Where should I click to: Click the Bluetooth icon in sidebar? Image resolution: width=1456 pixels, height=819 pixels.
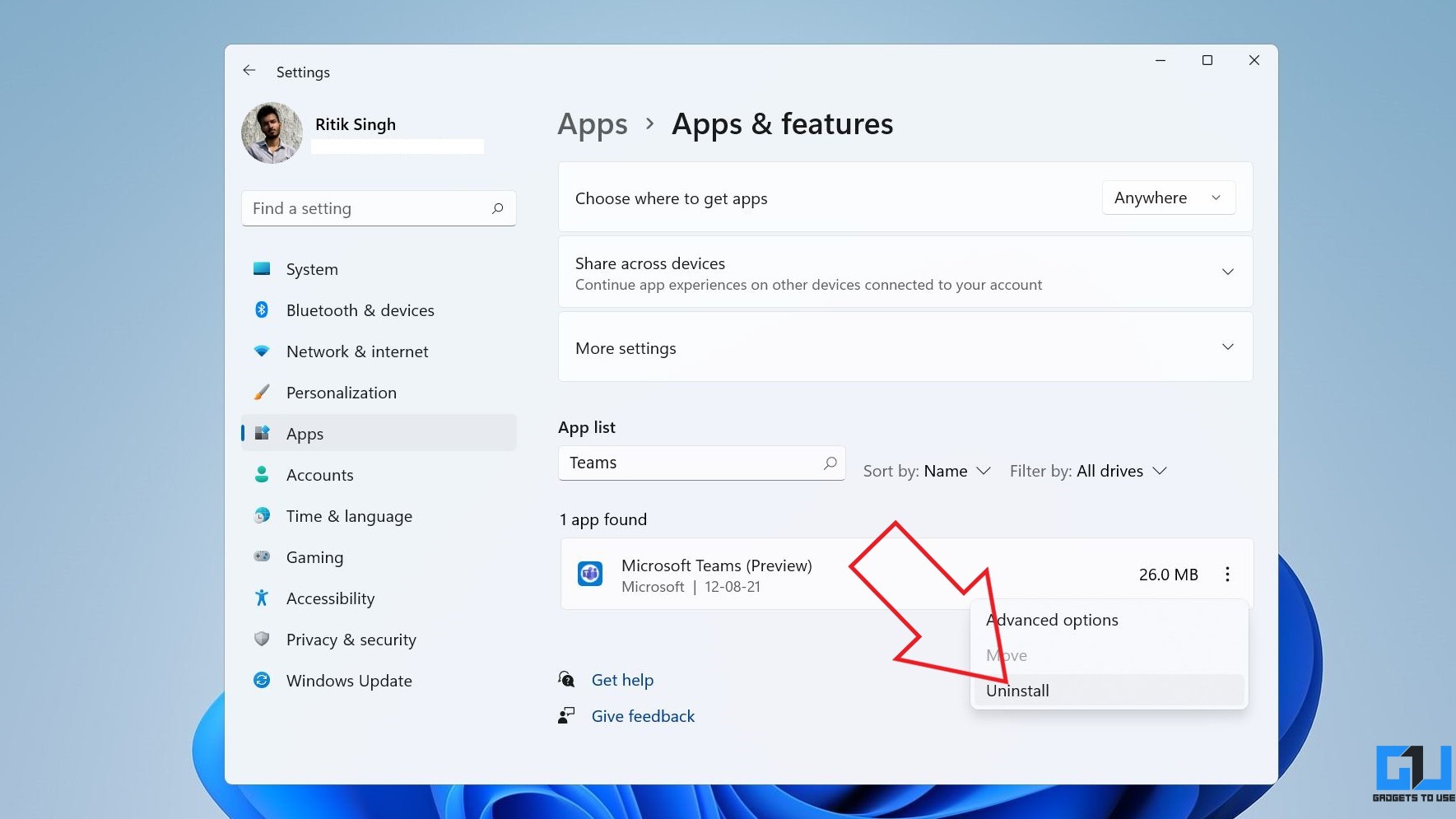click(x=262, y=309)
